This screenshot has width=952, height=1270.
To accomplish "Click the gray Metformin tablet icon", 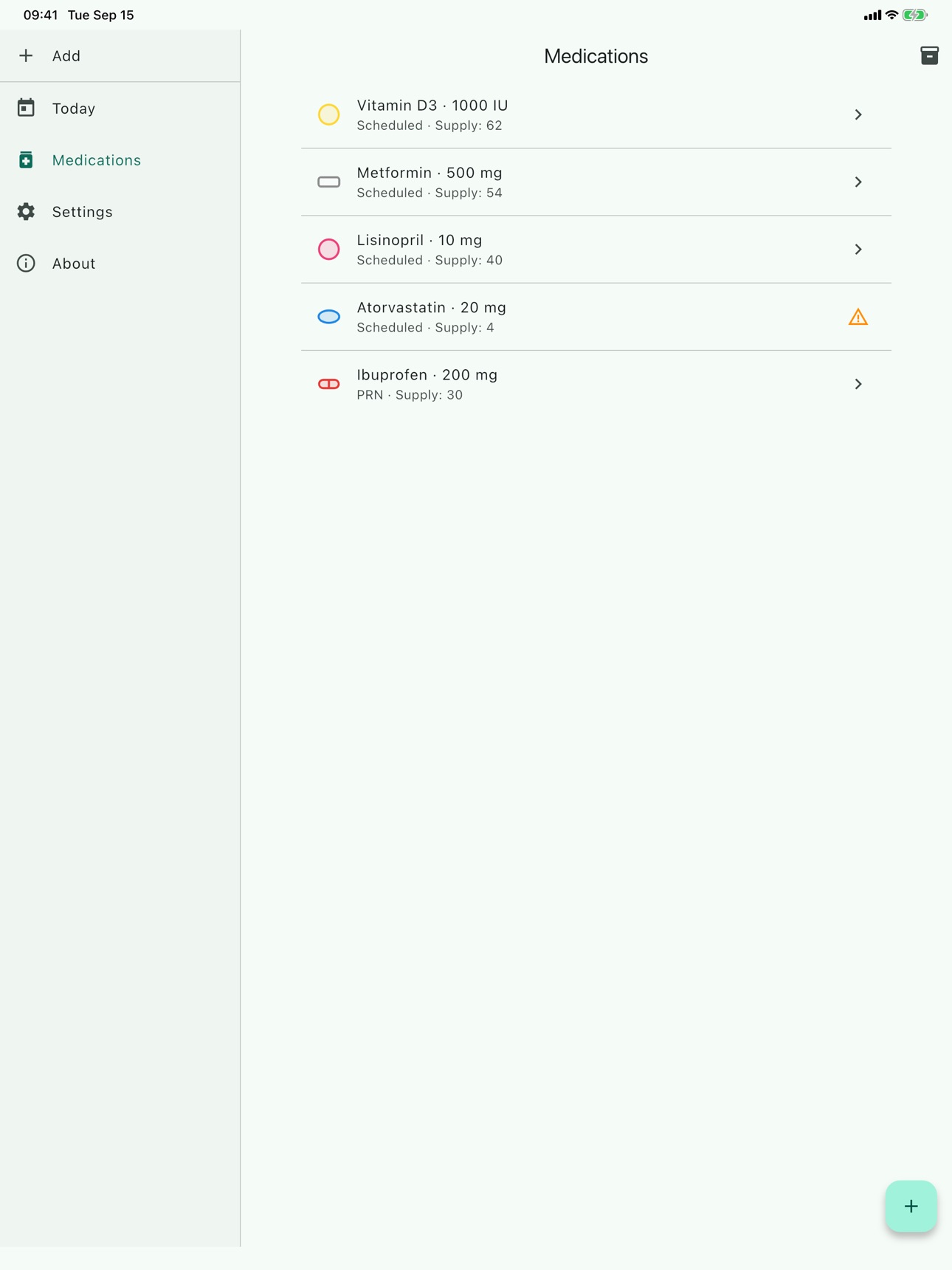I will click(x=328, y=182).
